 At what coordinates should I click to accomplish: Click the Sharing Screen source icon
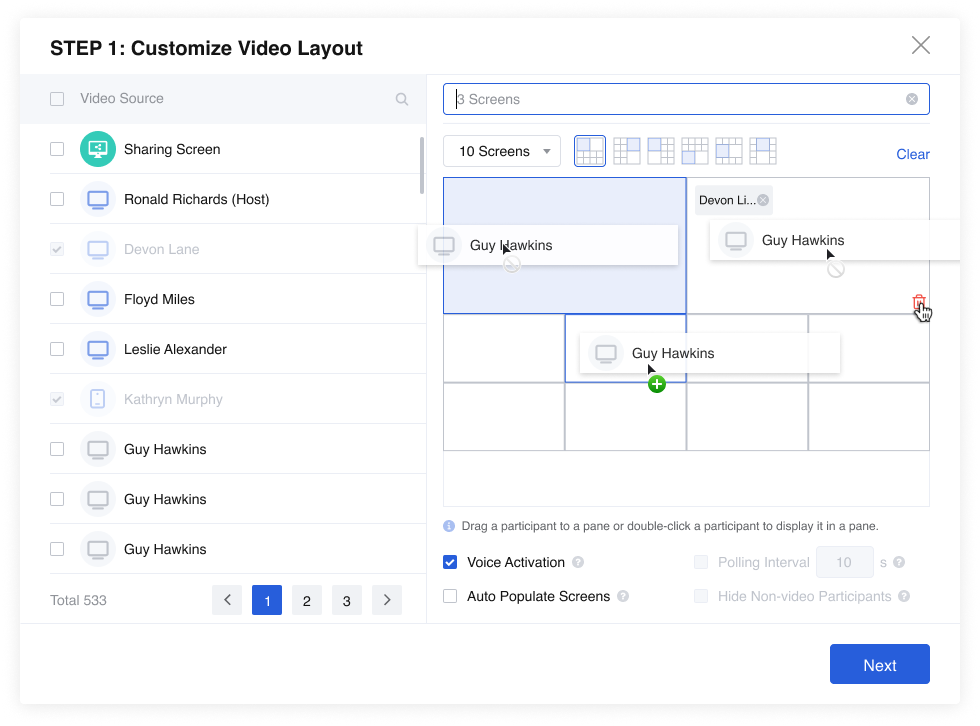[98, 149]
